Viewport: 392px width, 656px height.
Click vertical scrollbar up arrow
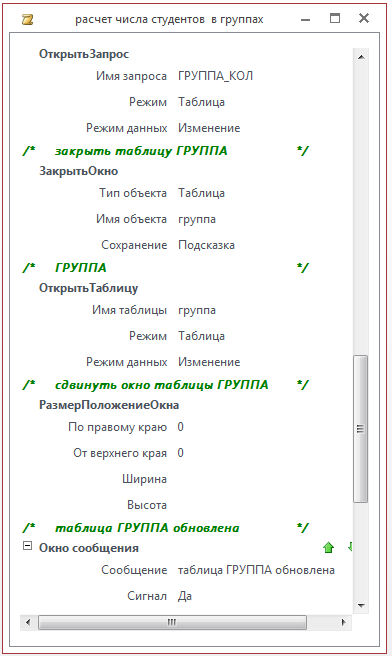tap(361, 57)
